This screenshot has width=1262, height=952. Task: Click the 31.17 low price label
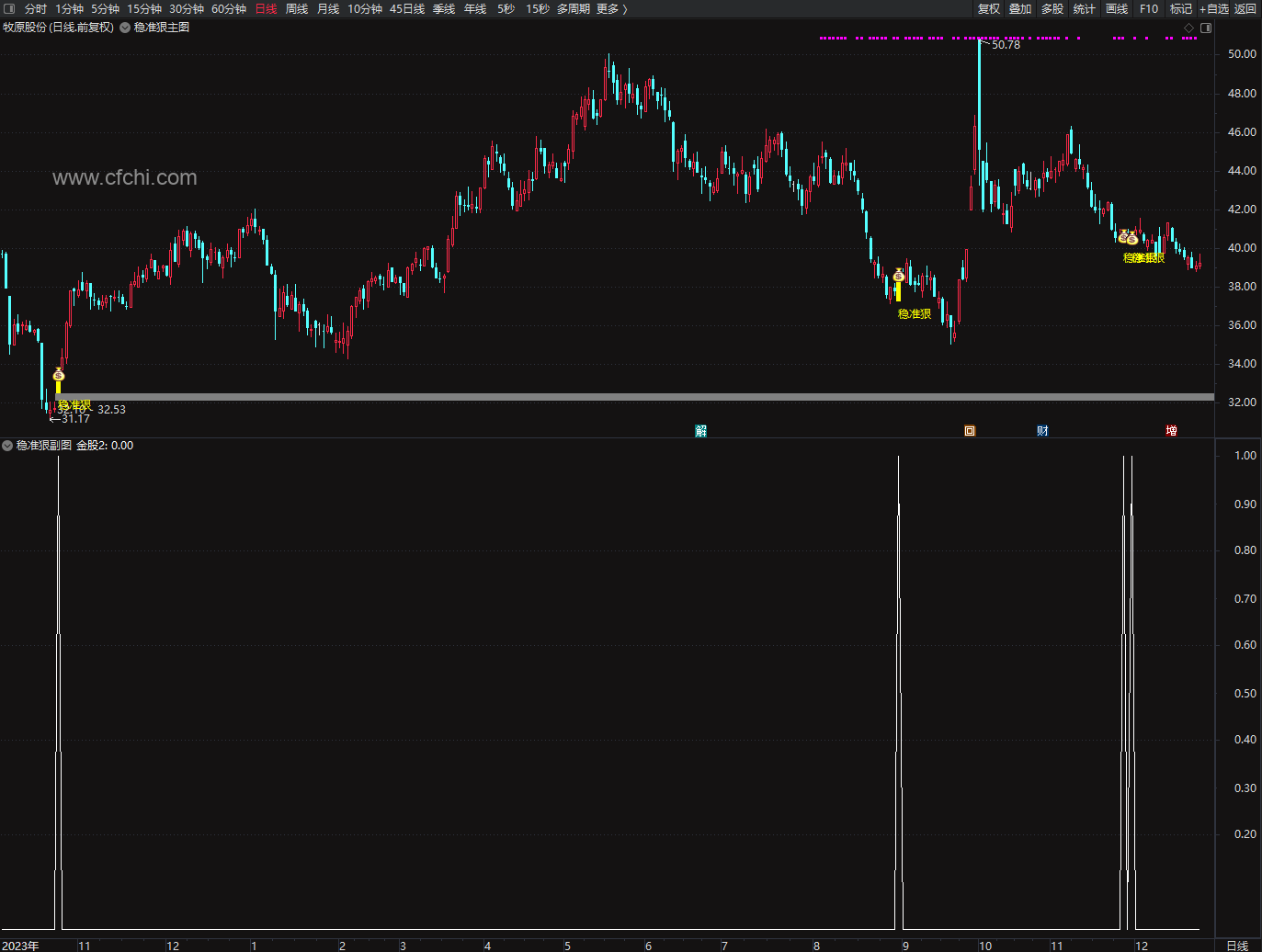coord(75,419)
